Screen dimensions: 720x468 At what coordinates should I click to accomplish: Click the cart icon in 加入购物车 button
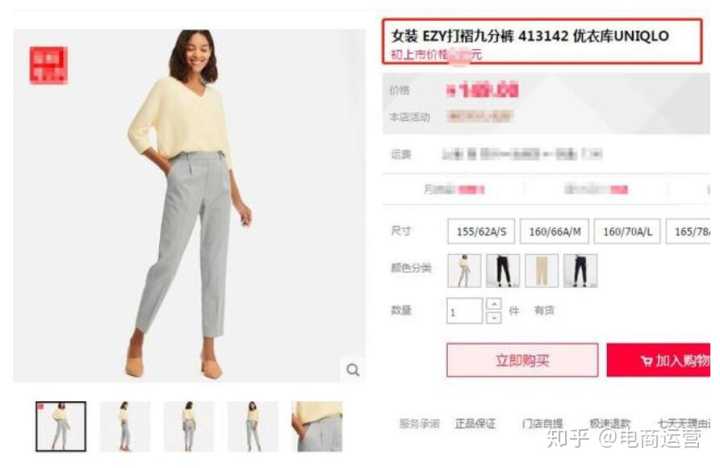[x=647, y=361]
